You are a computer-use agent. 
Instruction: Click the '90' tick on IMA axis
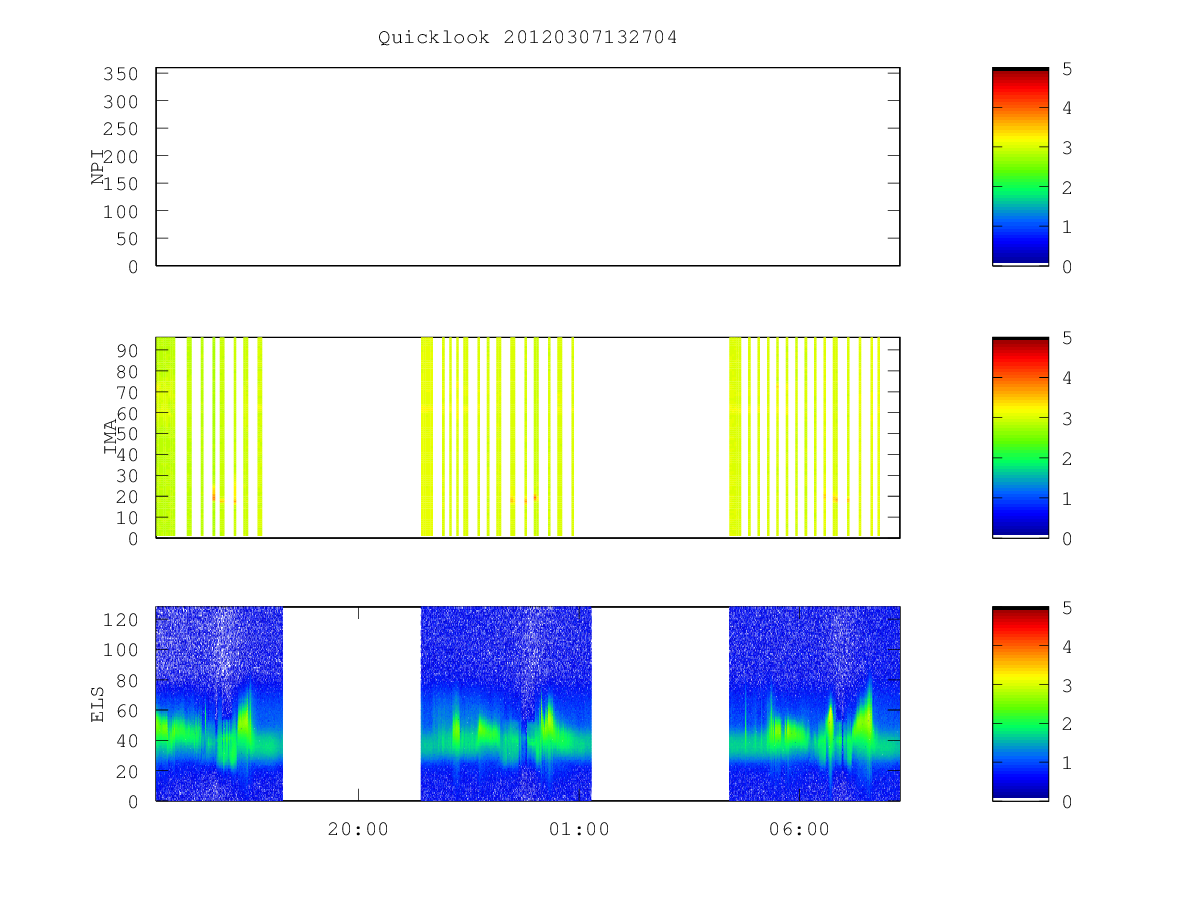click(x=126, y=350)
